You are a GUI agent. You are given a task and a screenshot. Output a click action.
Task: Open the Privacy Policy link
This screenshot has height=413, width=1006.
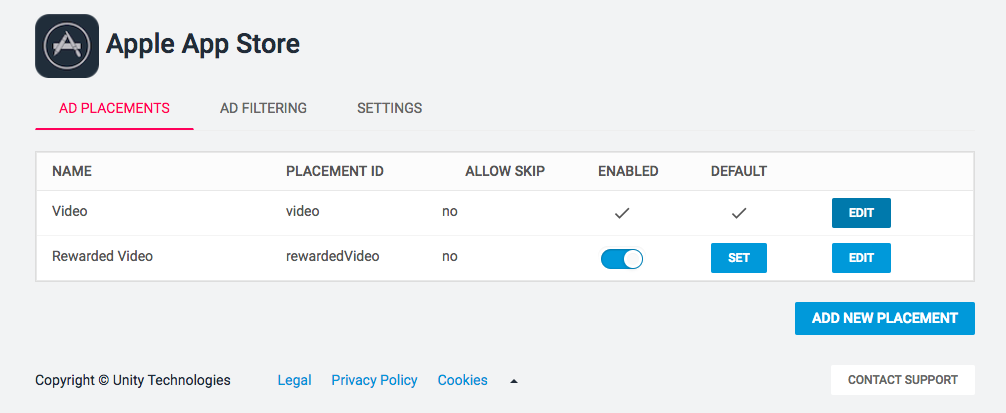tap(374, 380)
